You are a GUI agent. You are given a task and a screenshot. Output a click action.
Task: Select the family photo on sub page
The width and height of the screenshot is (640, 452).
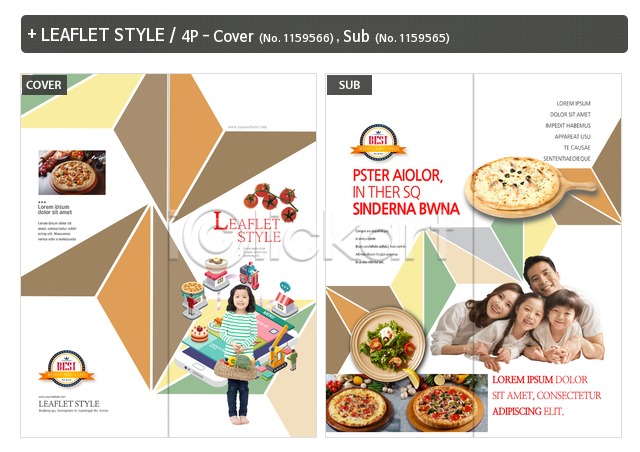(x=518, y=314)
